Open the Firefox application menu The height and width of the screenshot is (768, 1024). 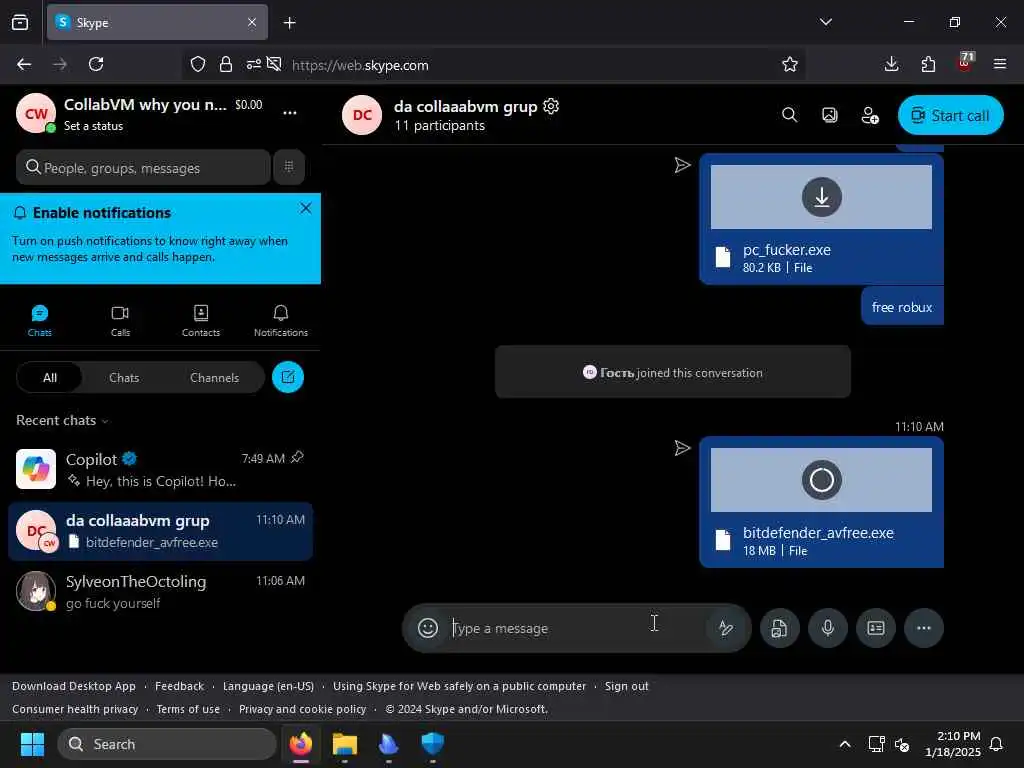pos(1000,64)
